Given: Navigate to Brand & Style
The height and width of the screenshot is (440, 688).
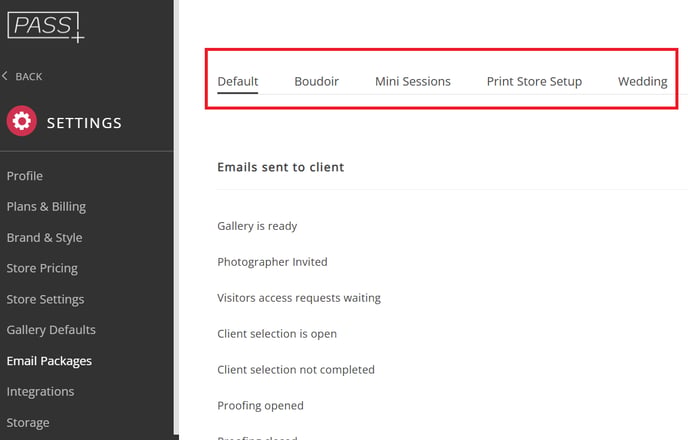Looking at the screenshot, I should click(44, 238).
